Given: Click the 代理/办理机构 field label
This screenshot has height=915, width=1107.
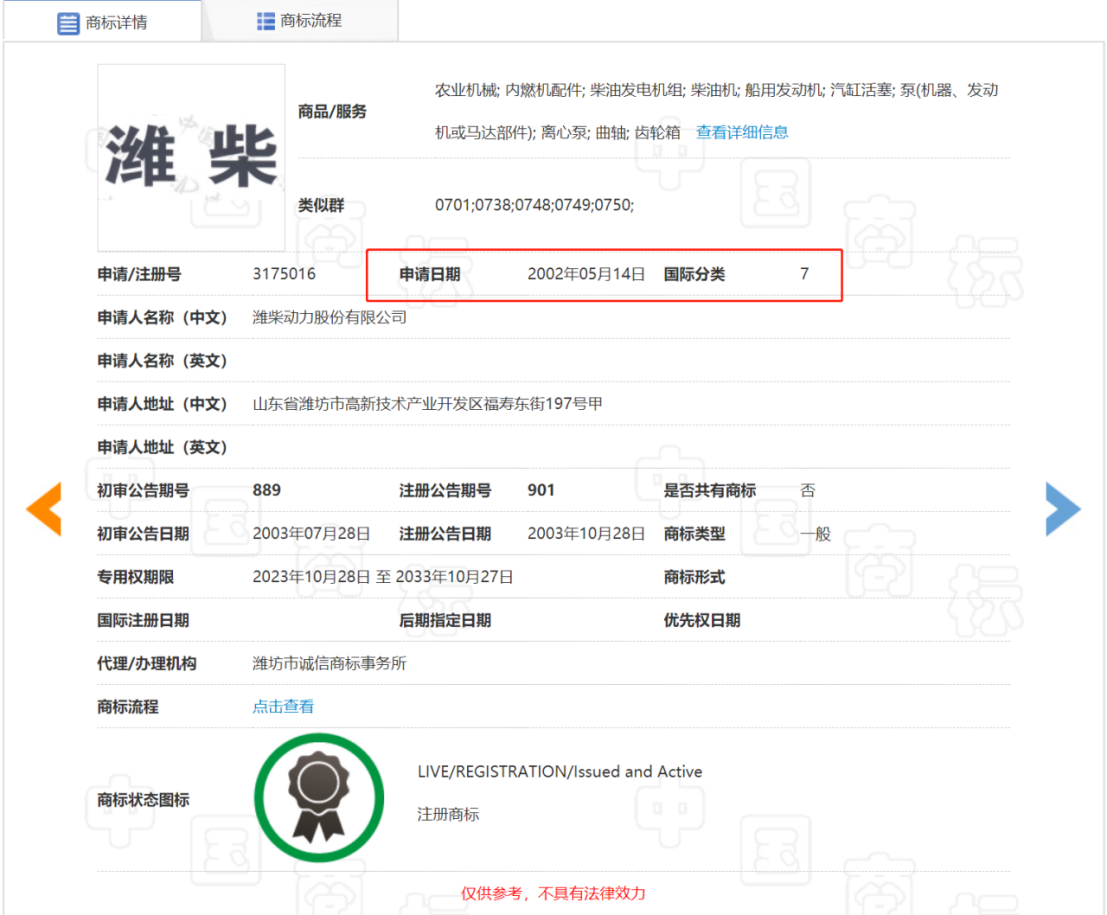Looking at the screenshot, I should [147, 664].
